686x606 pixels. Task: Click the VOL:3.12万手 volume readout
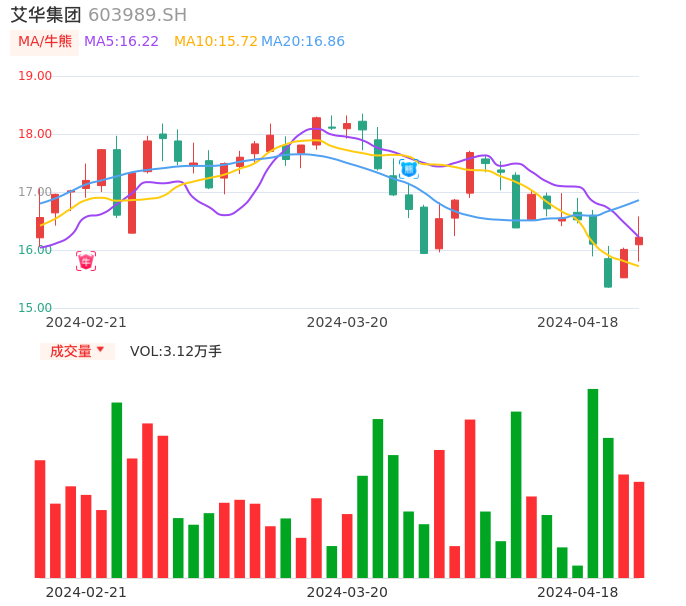pos(176,351)
